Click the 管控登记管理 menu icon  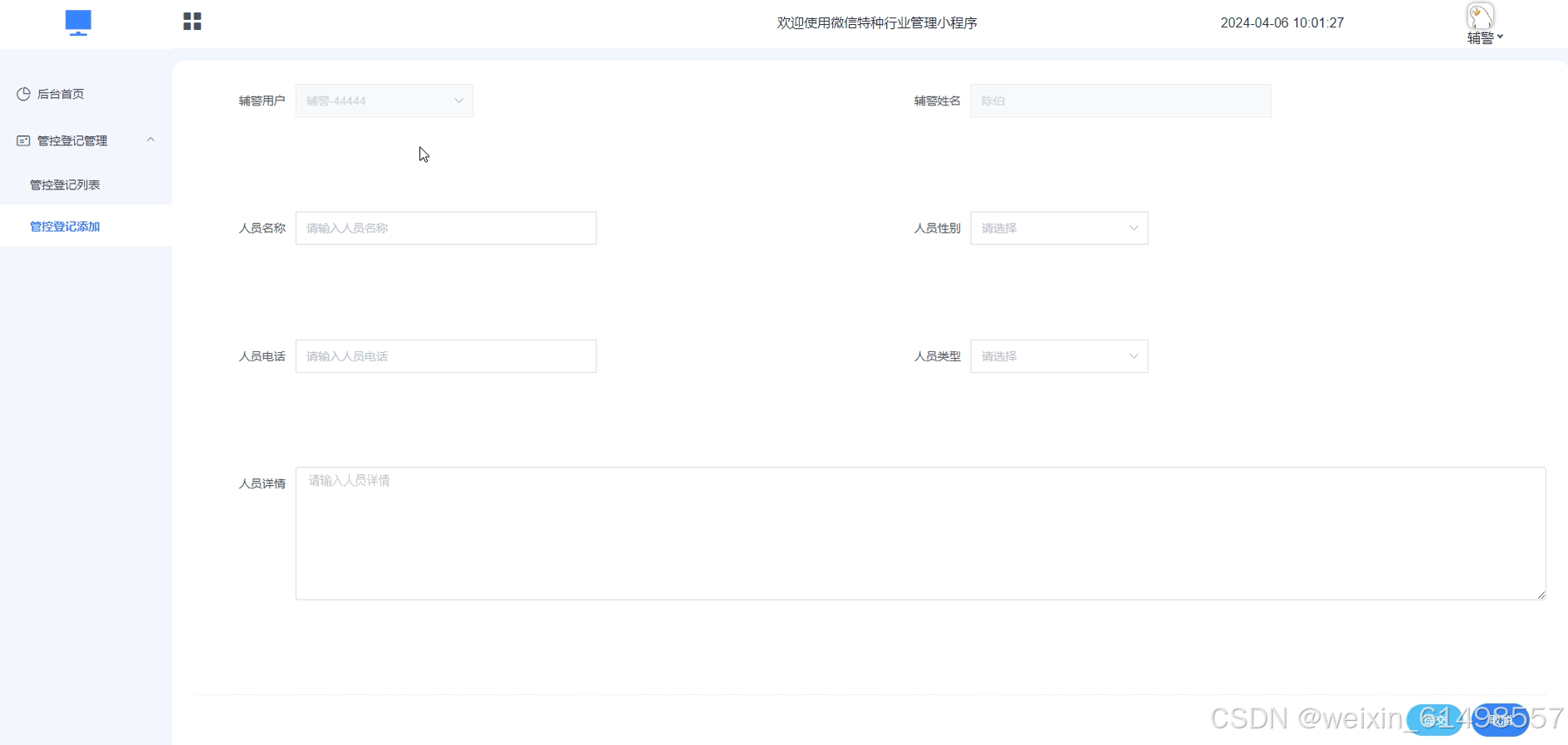tap(23, 141)
